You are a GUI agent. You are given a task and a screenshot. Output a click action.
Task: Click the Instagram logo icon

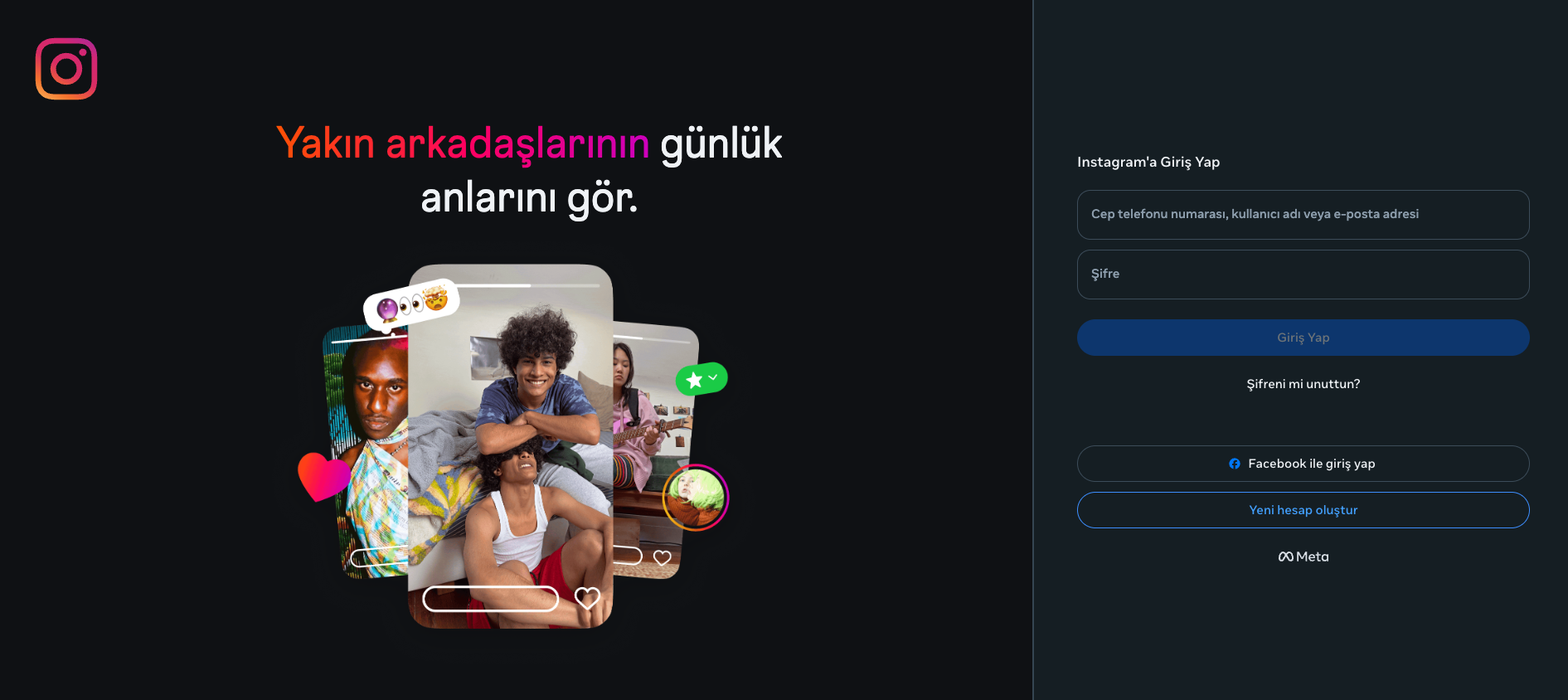(66, 69)
